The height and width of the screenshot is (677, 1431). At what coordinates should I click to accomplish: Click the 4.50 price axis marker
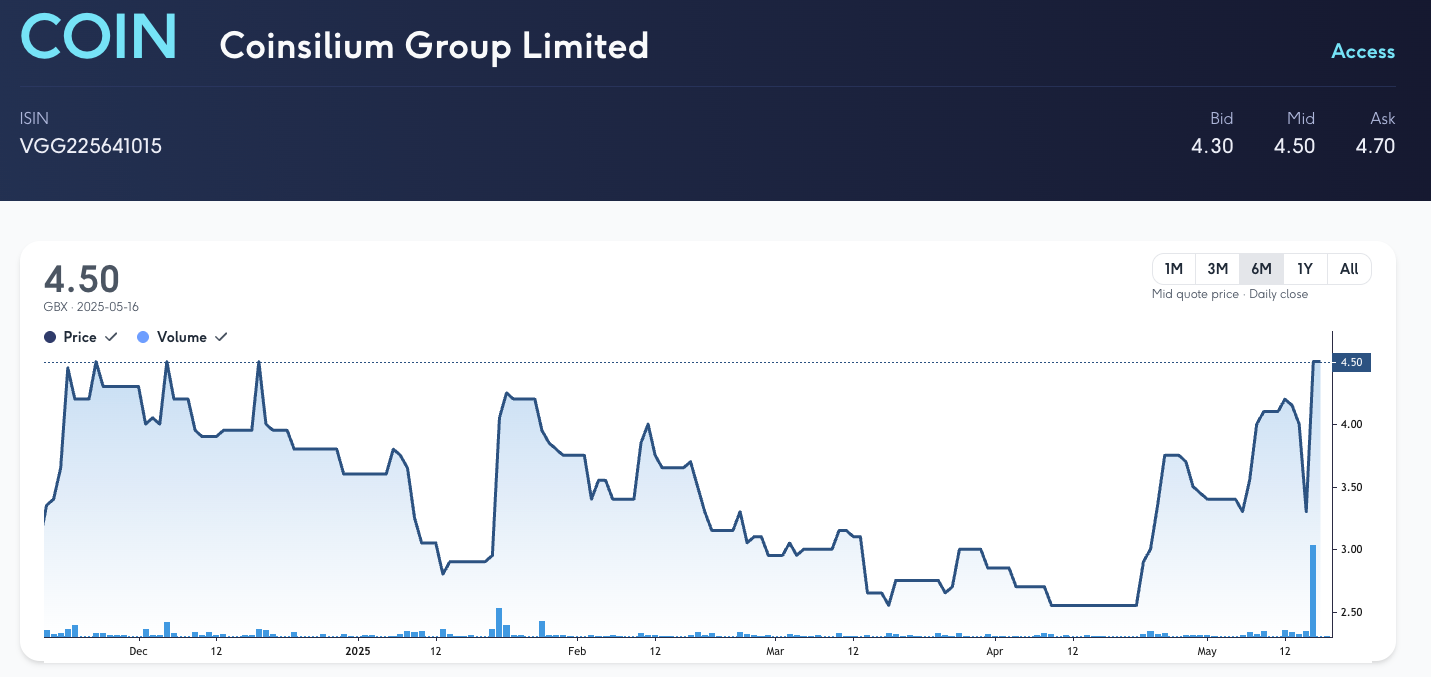[1351, 362]
